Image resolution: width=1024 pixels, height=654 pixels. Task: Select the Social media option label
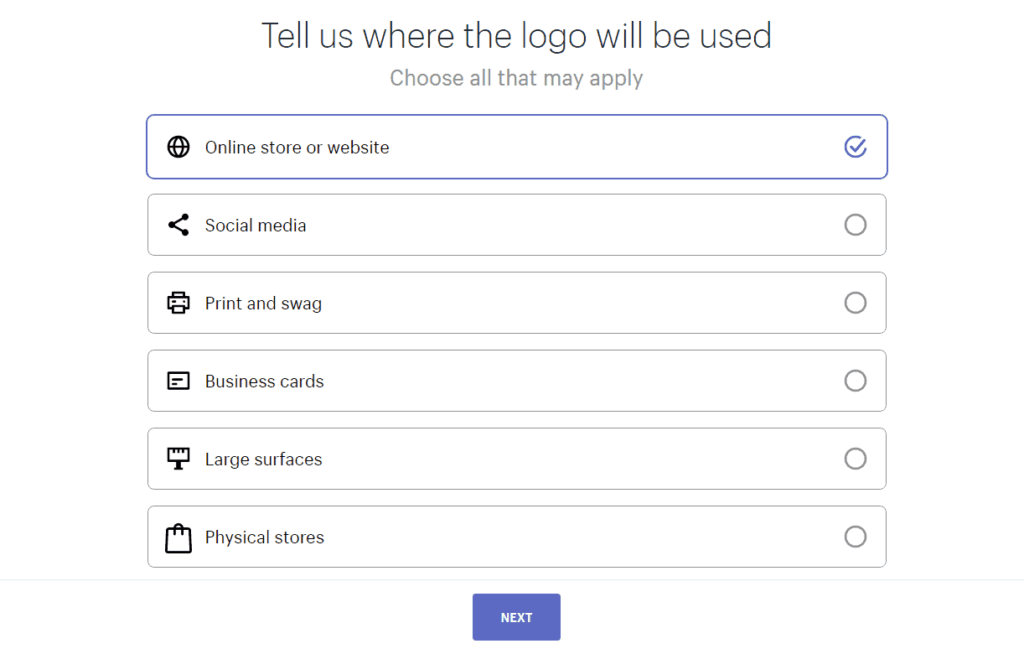click(x=255, y=225)
